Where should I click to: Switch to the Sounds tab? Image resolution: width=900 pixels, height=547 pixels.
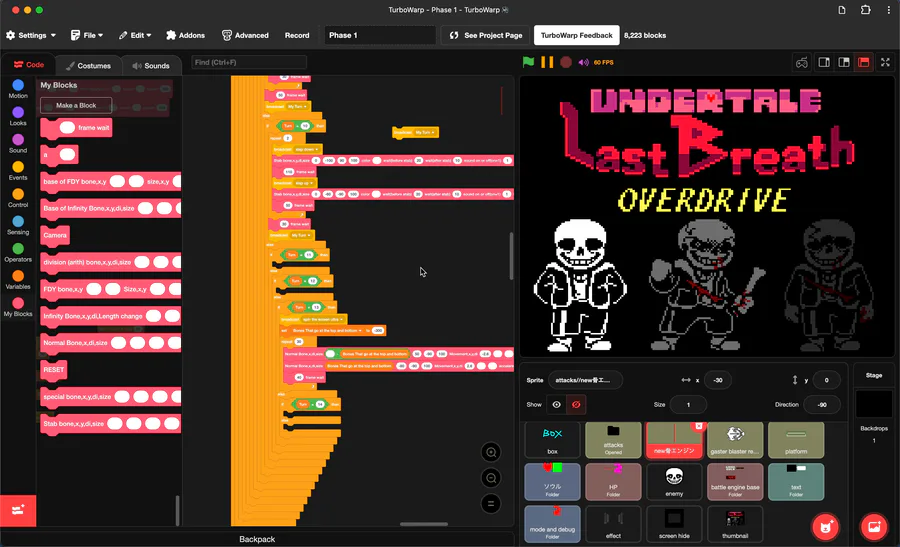coord(151,65)
